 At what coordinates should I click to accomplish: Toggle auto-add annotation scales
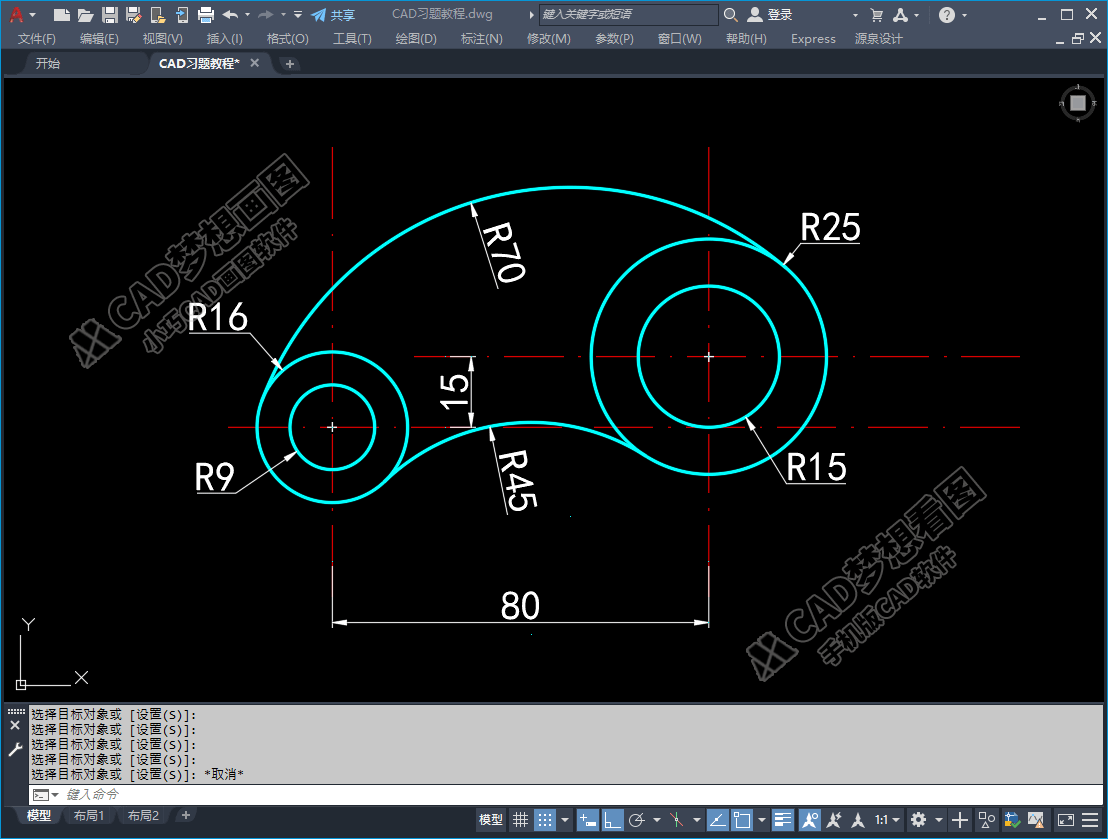(835, 820)
